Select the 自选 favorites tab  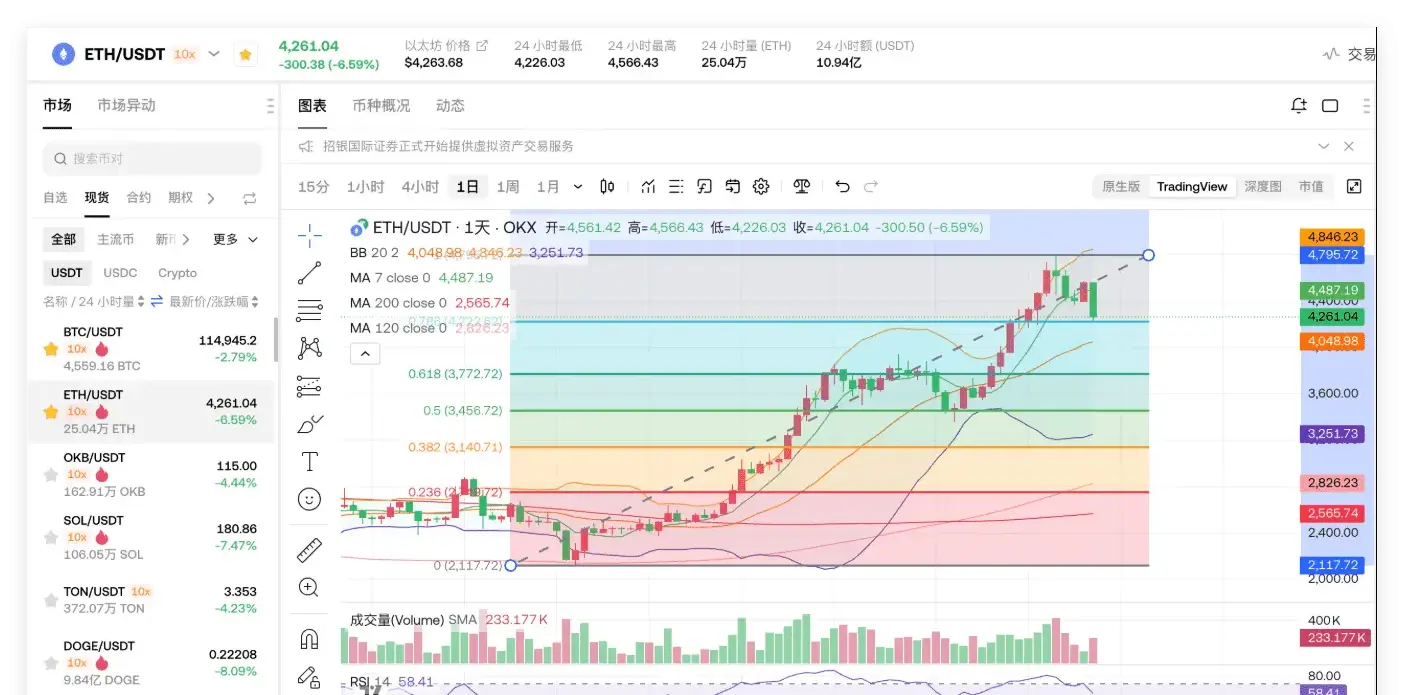55,197
